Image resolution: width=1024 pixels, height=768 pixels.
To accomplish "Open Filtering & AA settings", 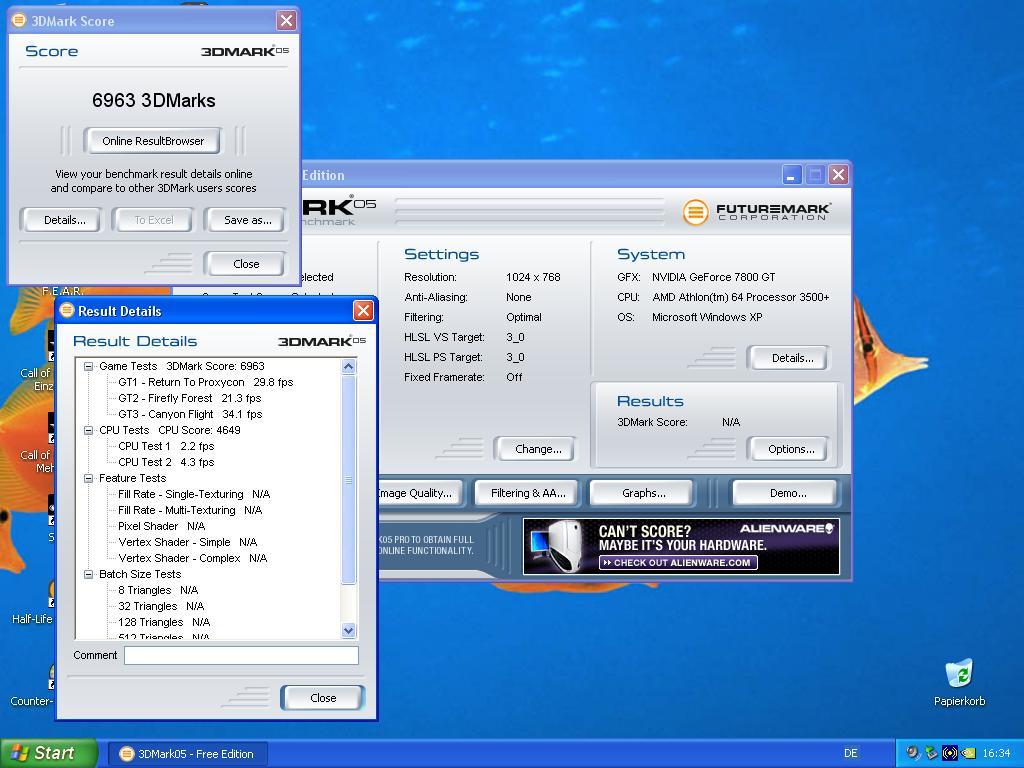I will point(528,493).
